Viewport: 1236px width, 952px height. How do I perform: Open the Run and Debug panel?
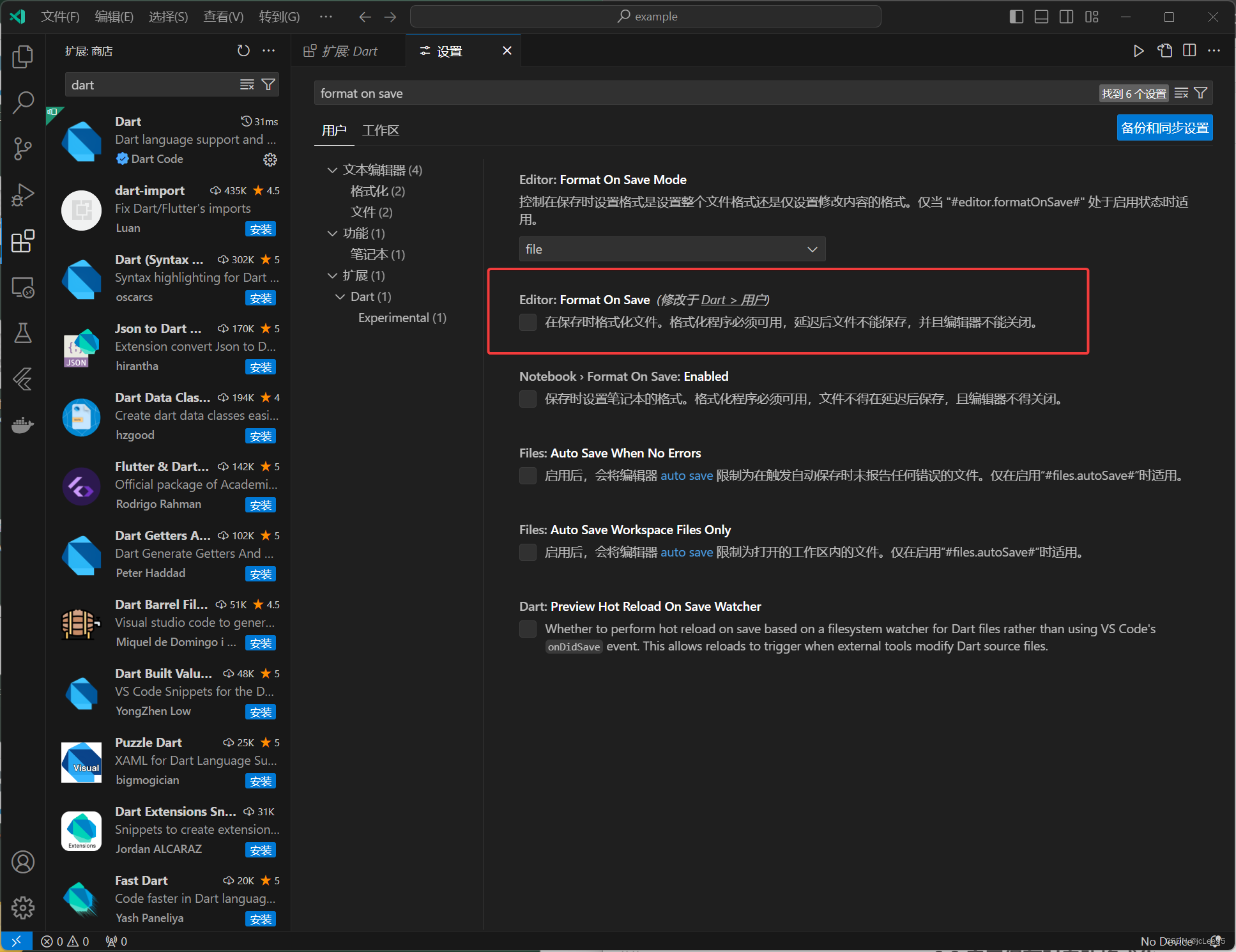pos(23,195)
